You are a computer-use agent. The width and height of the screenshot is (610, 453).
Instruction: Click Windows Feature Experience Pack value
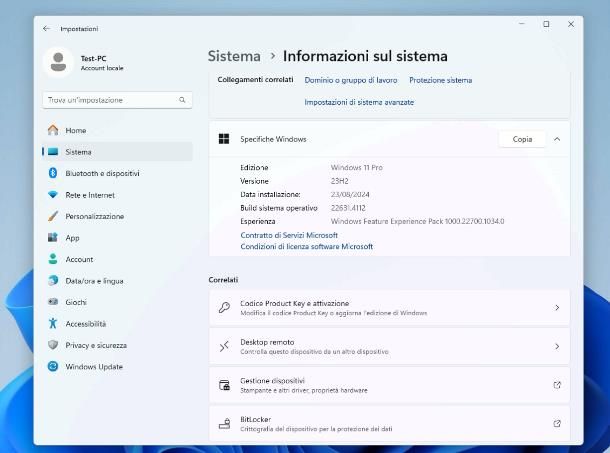(x=417, y=221)
